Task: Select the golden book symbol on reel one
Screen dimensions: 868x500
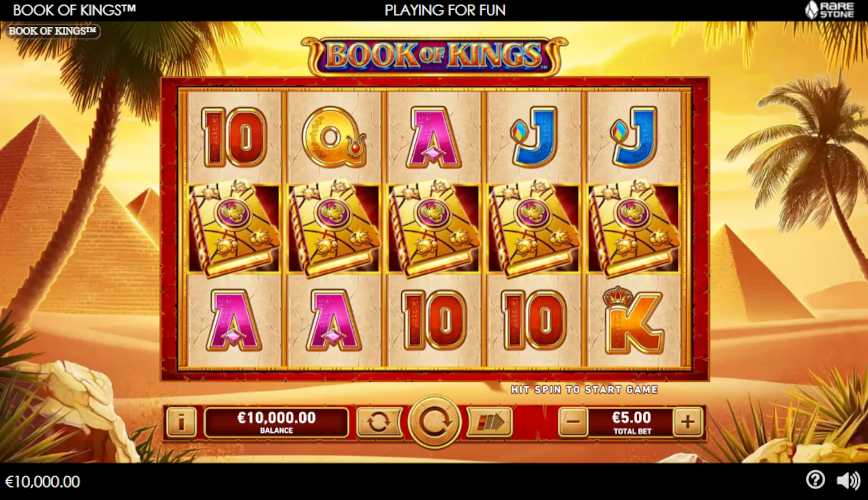Action: (234, 228)
